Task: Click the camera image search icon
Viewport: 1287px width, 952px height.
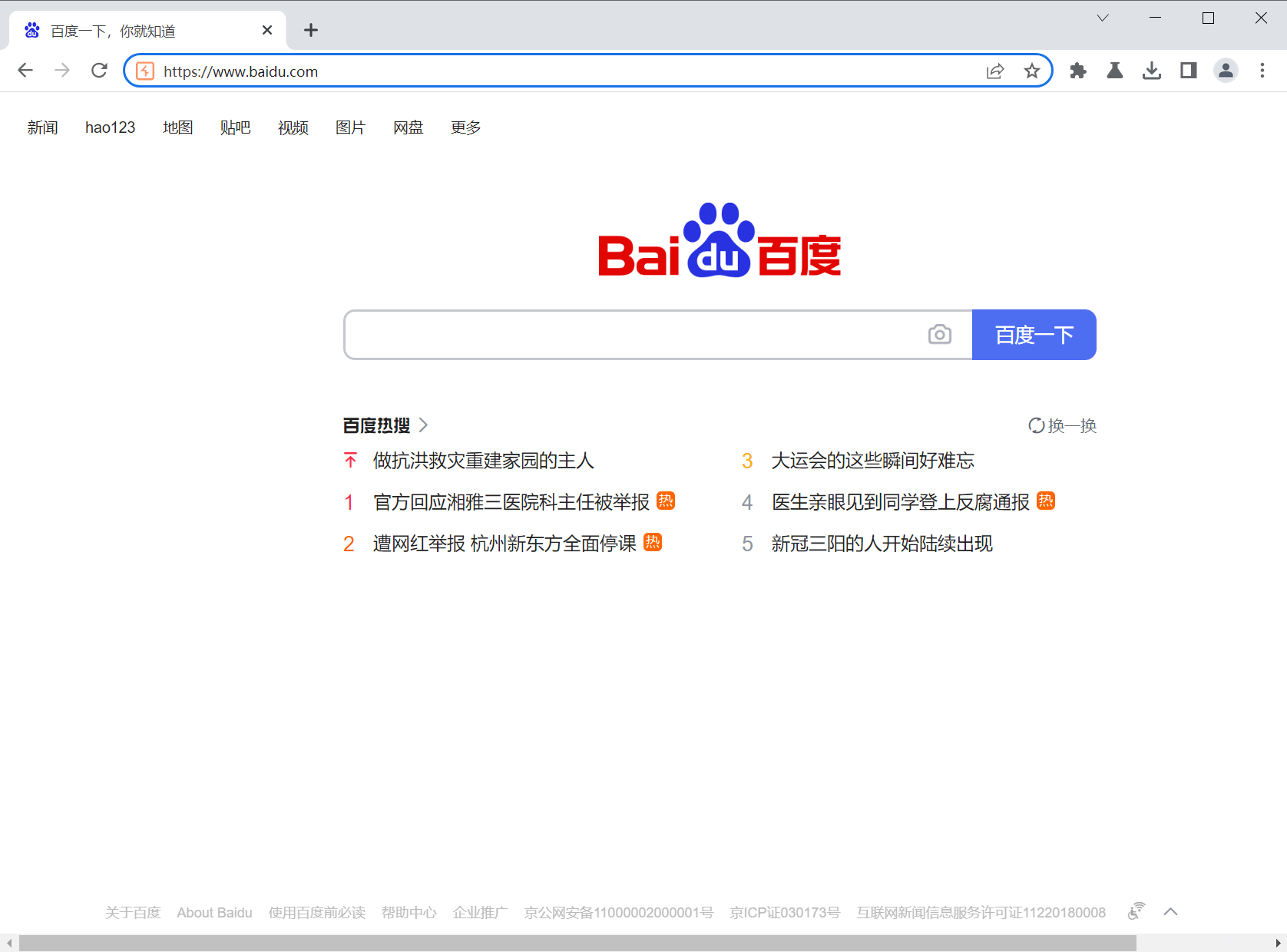Action: tap(939, 335)
